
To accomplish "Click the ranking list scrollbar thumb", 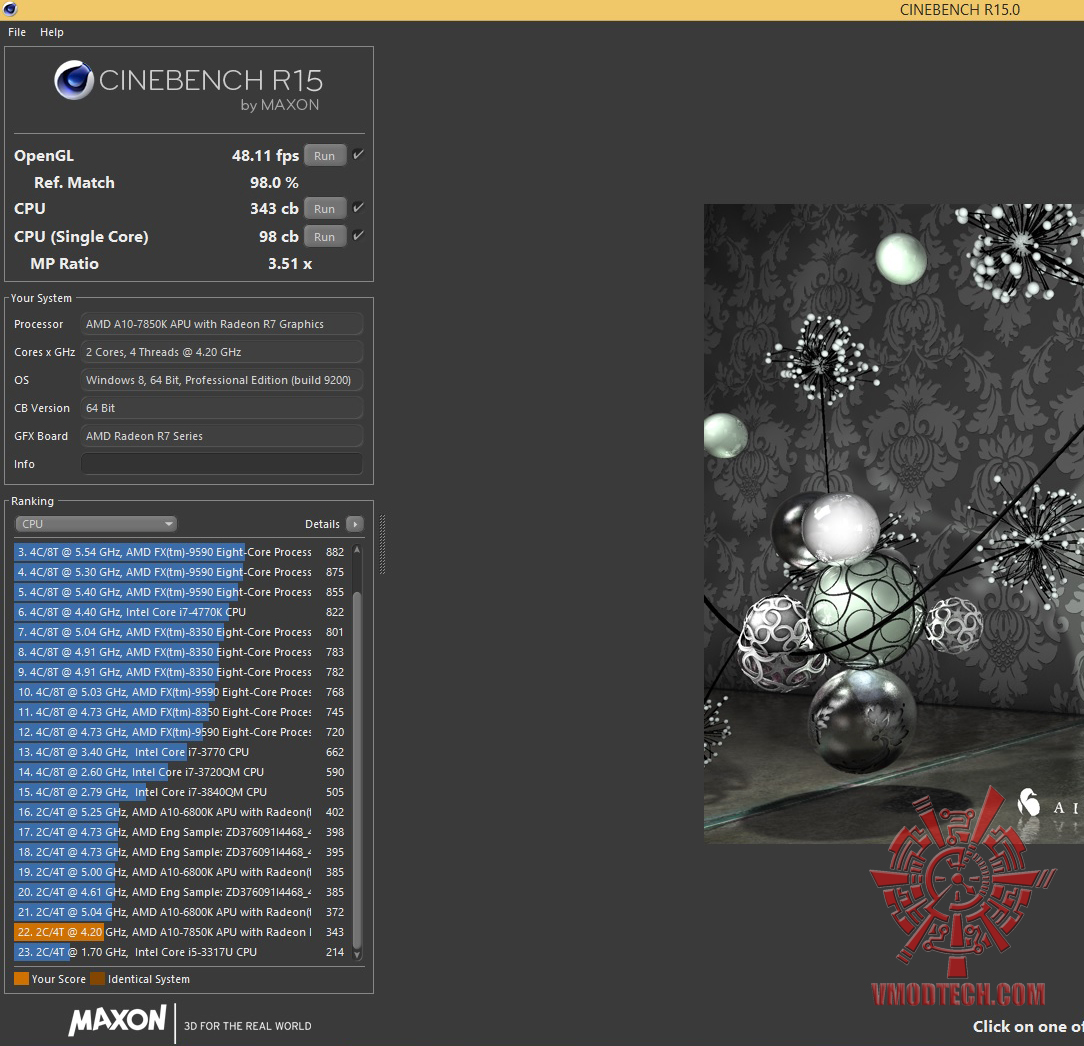I will pos(357,769).
